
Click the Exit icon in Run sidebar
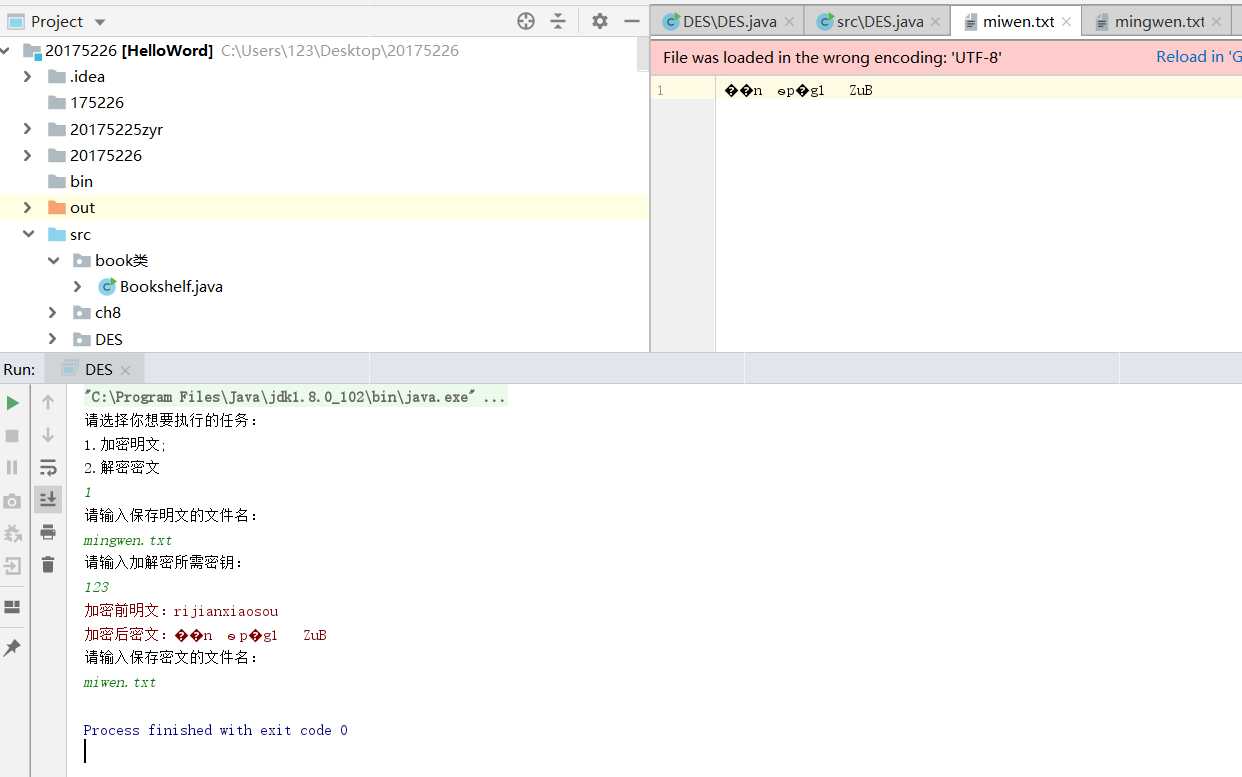(x=12, y=566)
